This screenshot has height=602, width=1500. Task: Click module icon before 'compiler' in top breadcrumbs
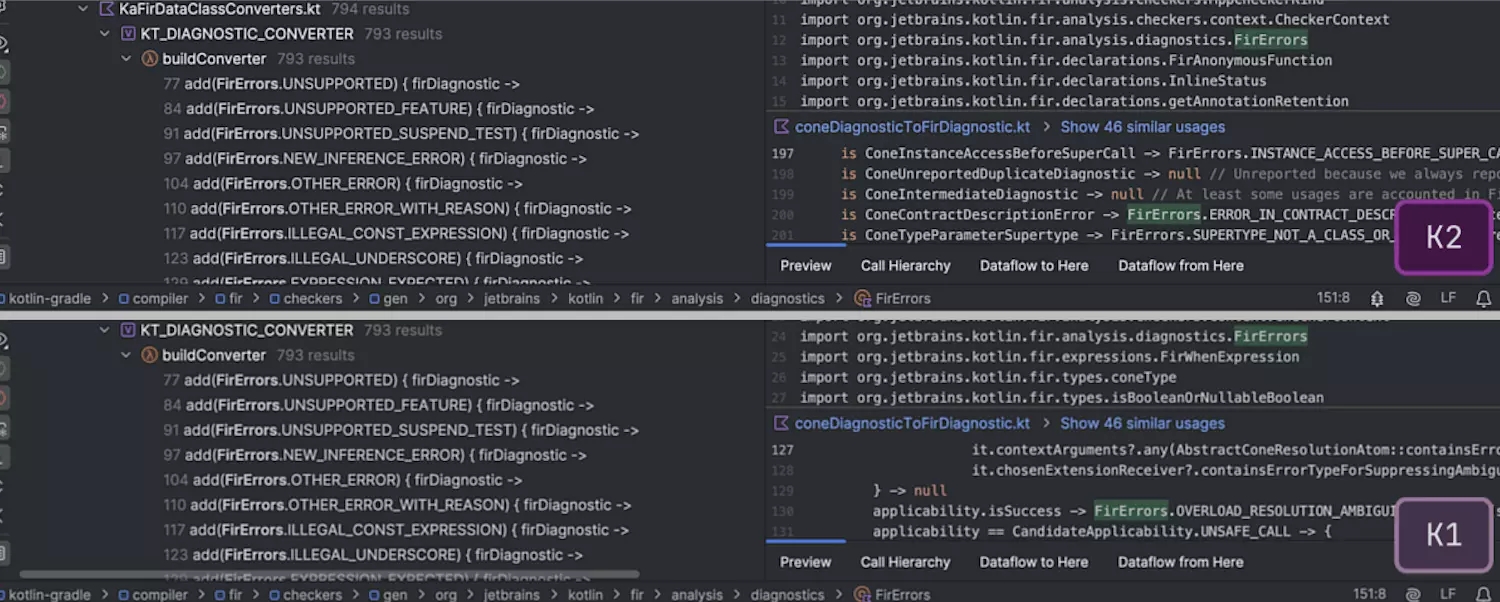point(124,299)
